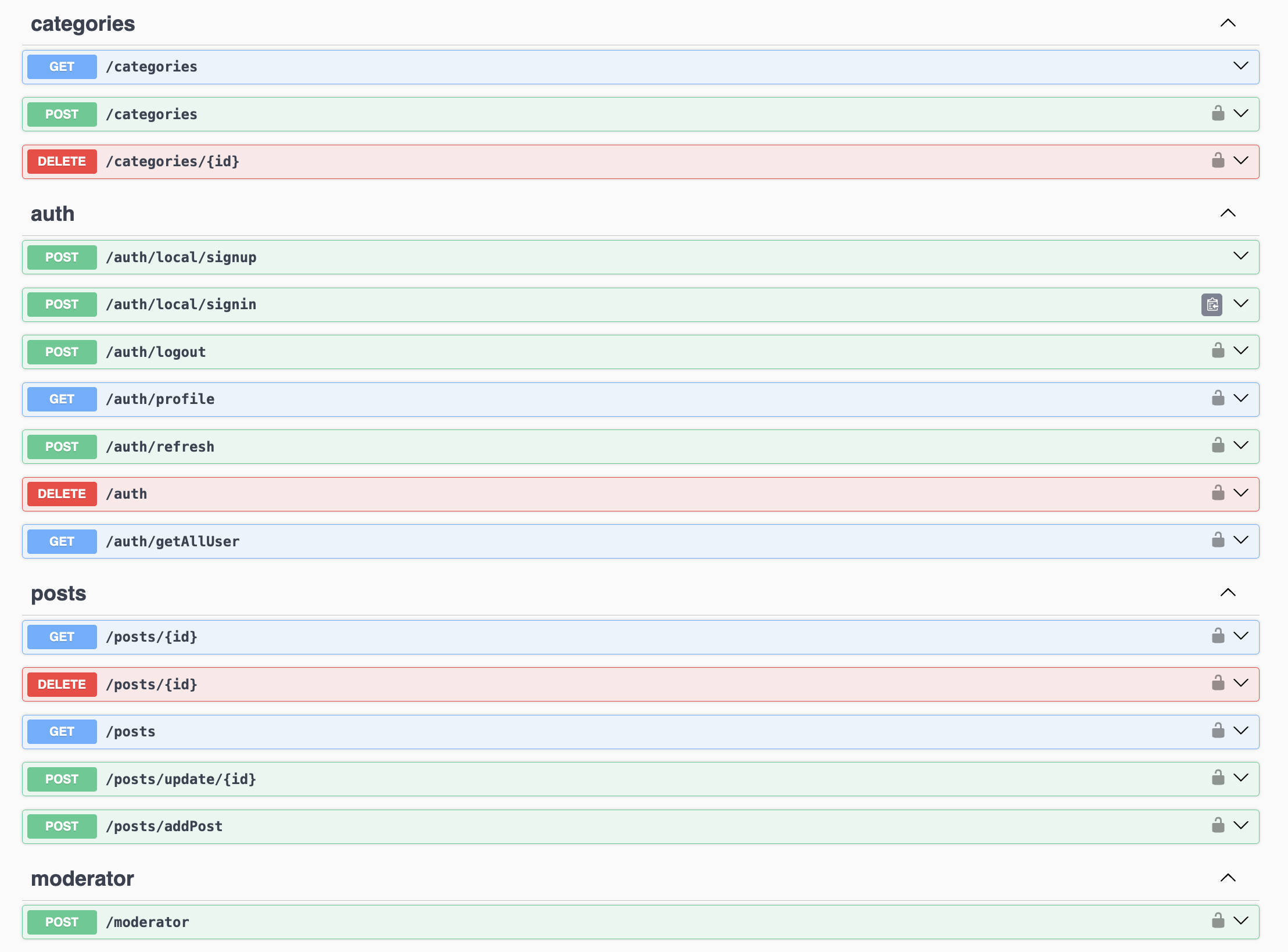Click the lock icon on /auth/getAllUser
This screenshot has width=1288, height=952.
pos(1218,541)
